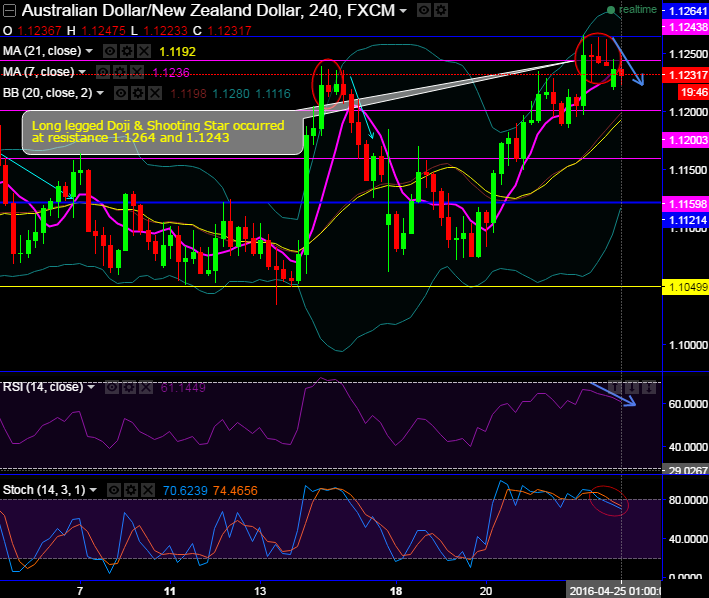Open Stoch (14, 3, 1) dropdown arrow
This screenshot has height=598, width=709.
point(93,490)
